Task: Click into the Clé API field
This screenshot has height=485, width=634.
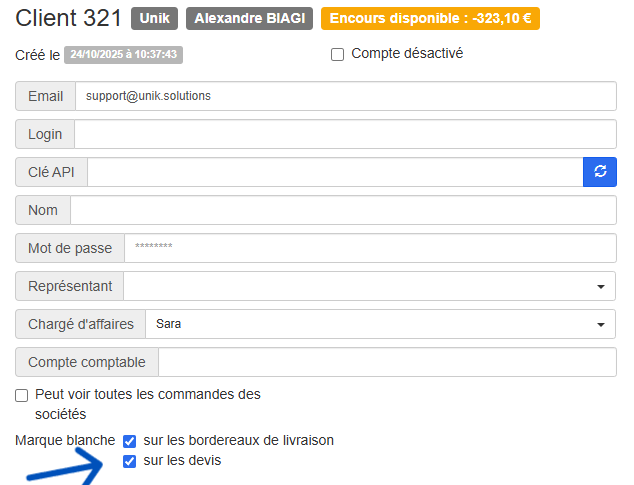Action: coord(335,172)
